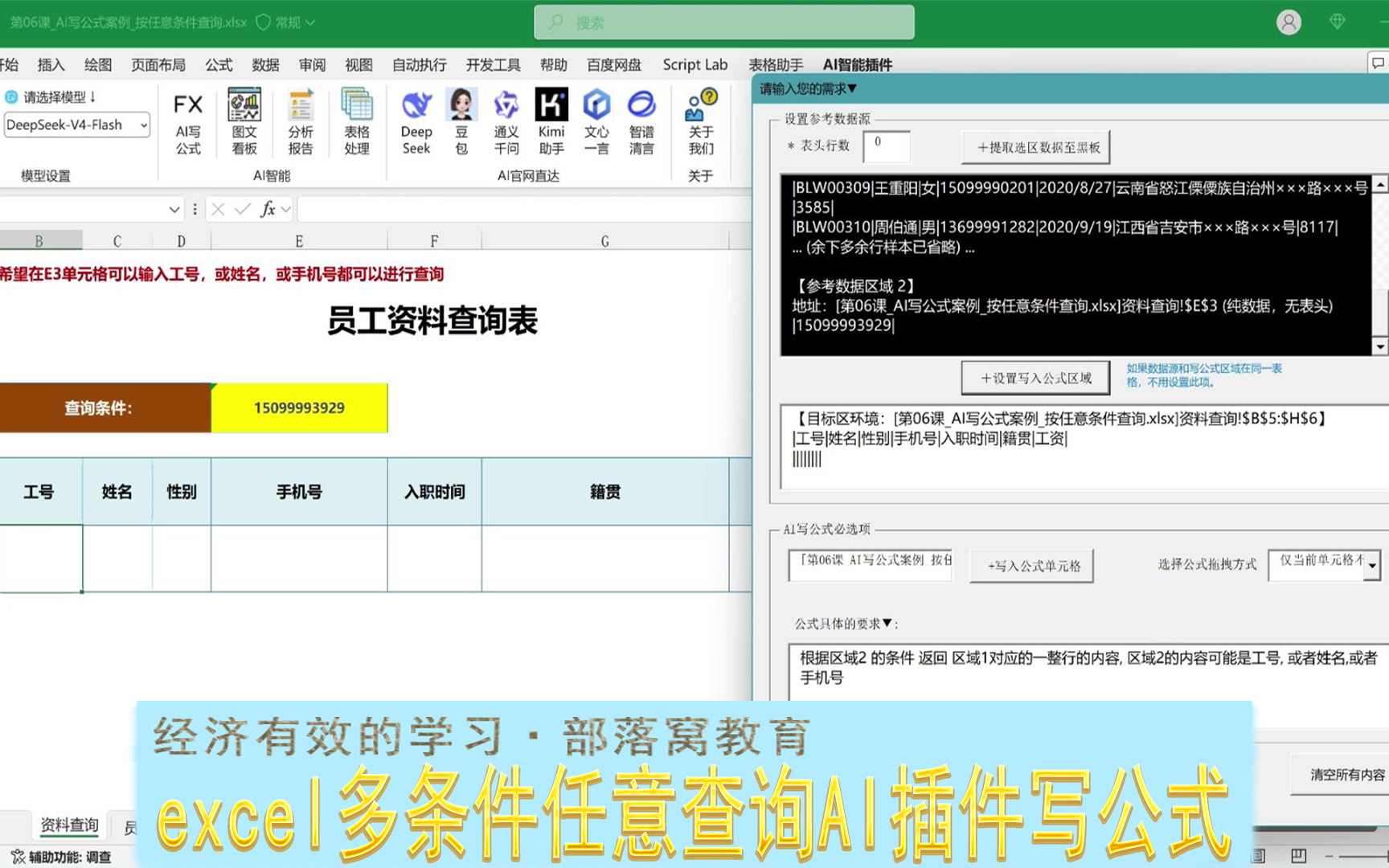Click the search box in title bar
1389x868 pixels.
[724, 23]
